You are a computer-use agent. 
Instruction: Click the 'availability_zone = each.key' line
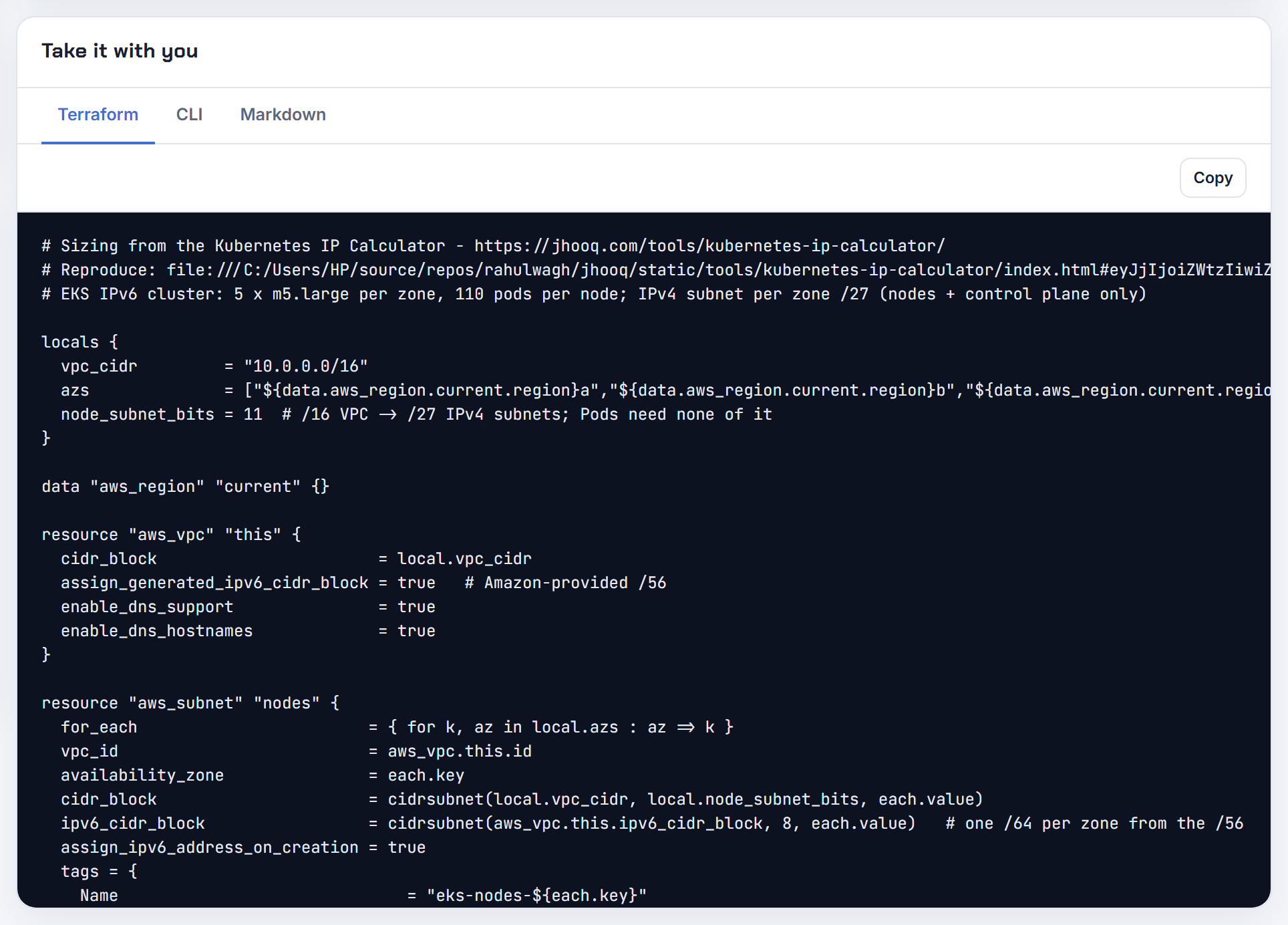coord(263,775)
